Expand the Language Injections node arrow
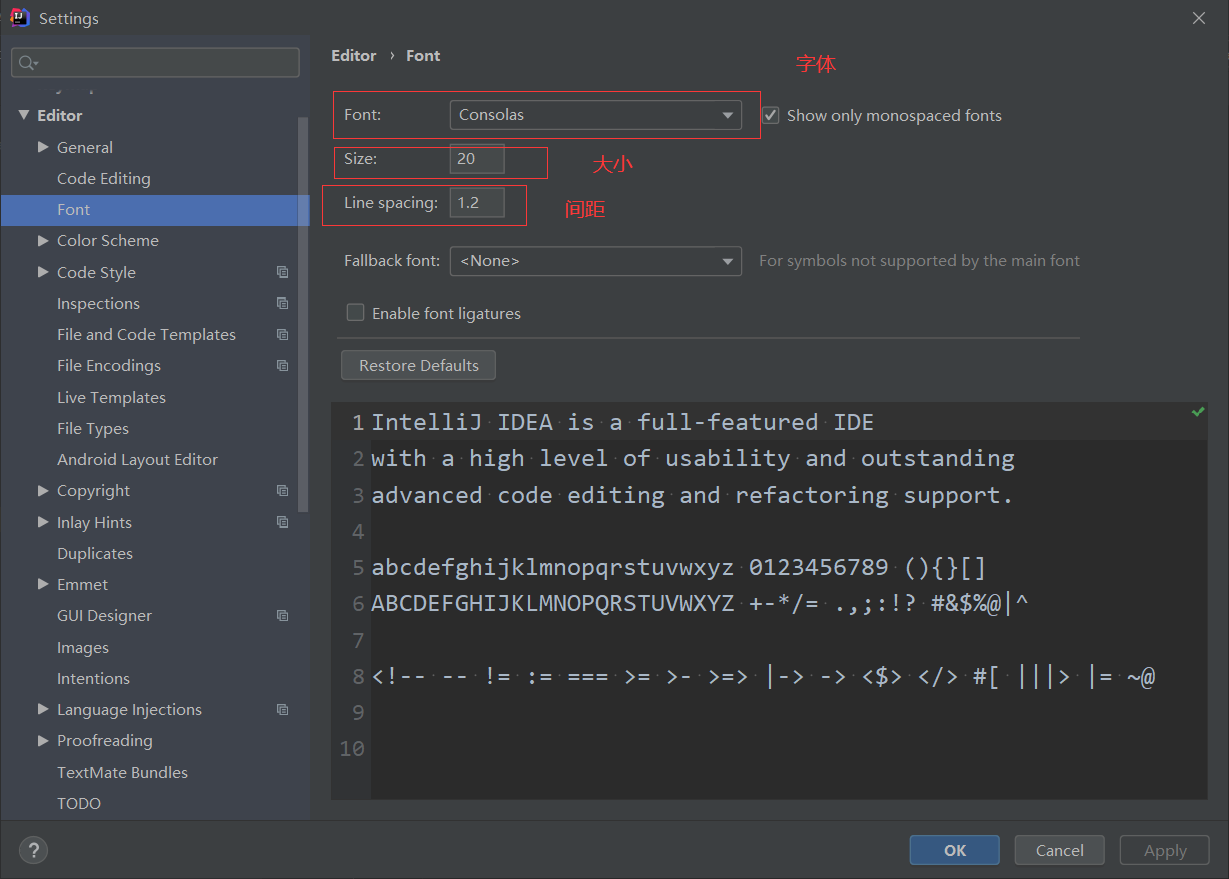 [x=43, y=709]
